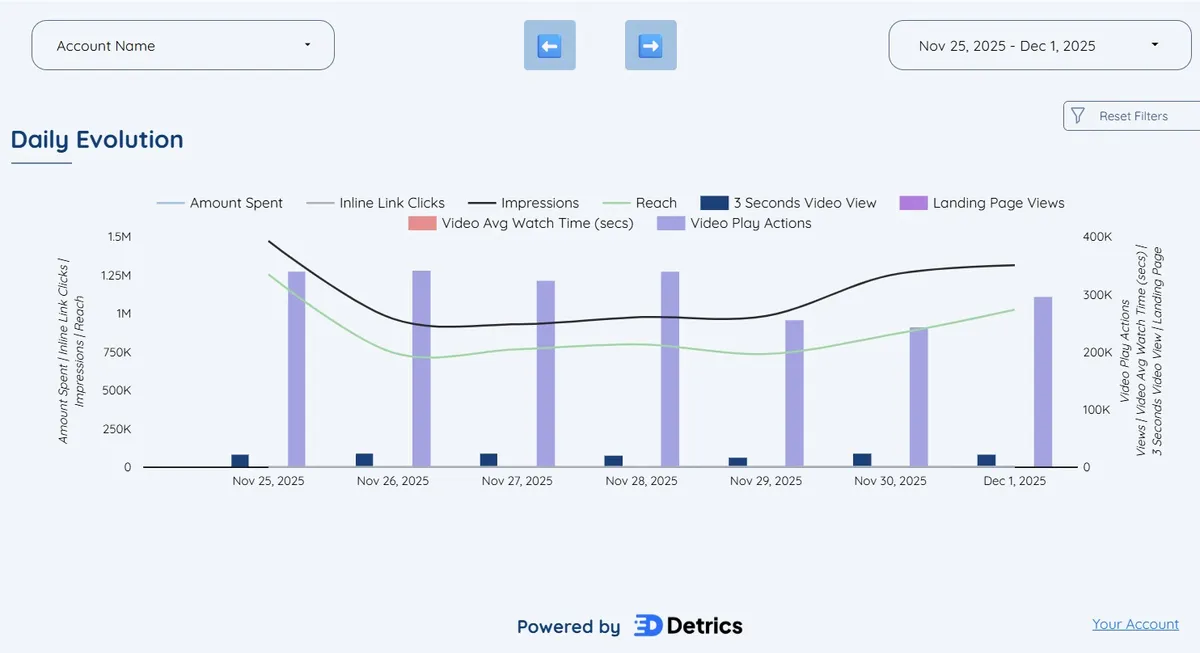1200x653 pixels.
Task: Toggle the Impressions series in the legend
Action: [x=539, y=202]
